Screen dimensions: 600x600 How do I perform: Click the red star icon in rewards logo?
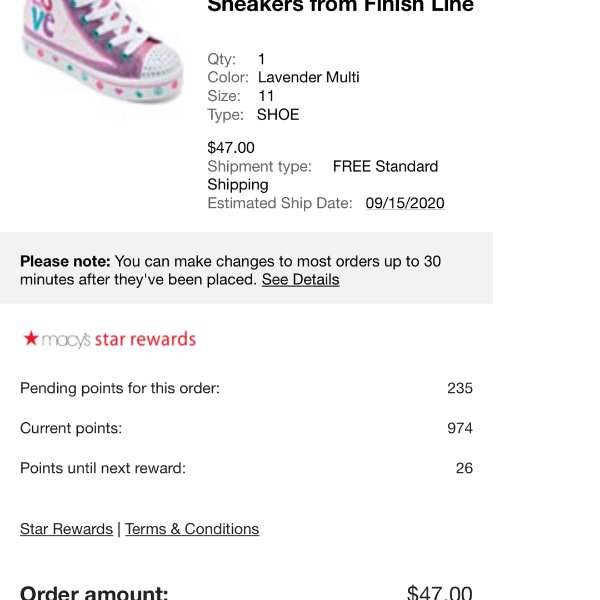tap(31, 338)
